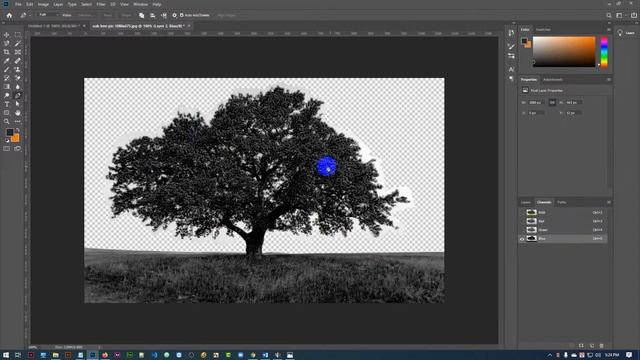640x360 pixels.
Task: Open the Image menu
Action: [x=43, y=4]
